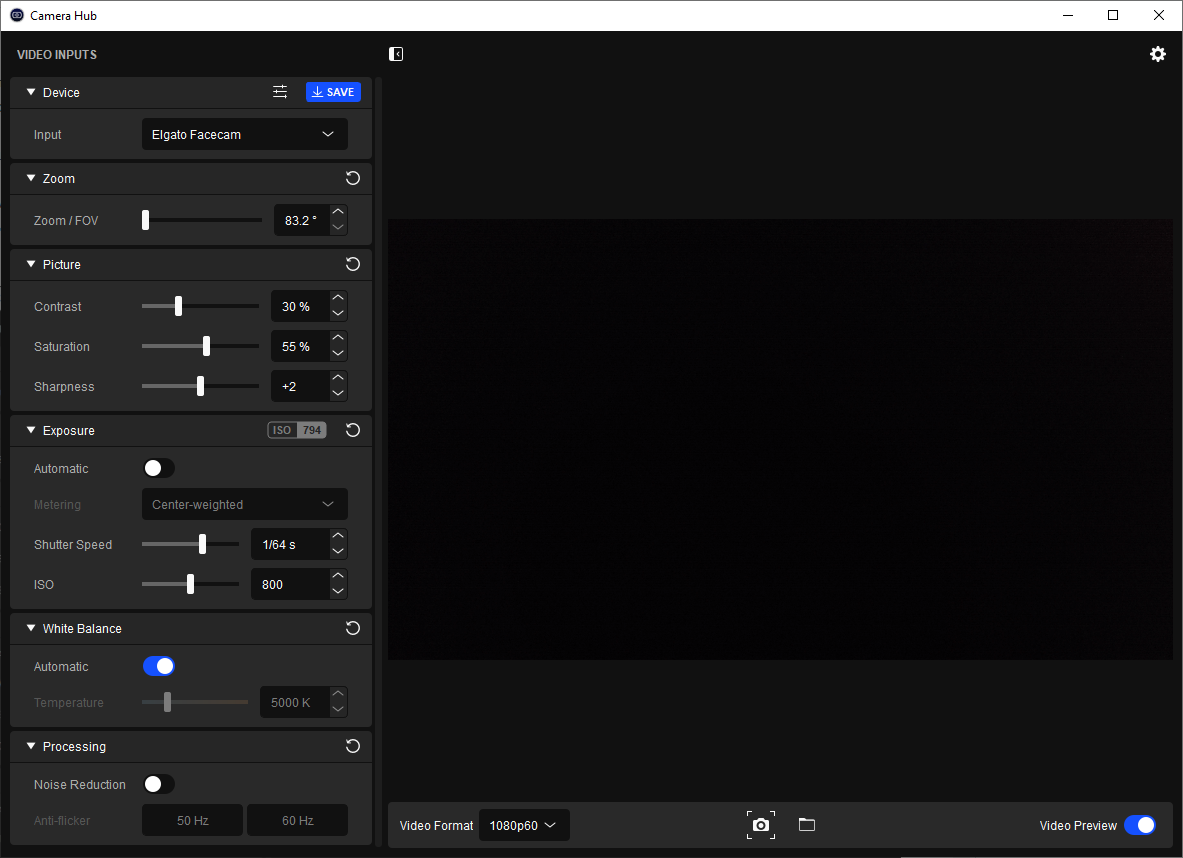Viewport: 1183px width, 858px height.
Task: Click the ISO value field 800
Action: (290, 584)
